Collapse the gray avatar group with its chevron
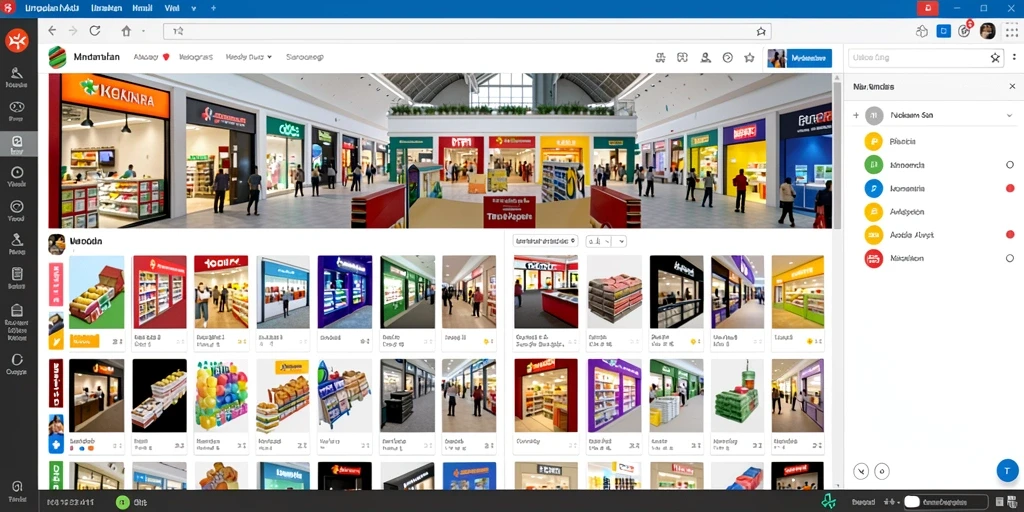 coord(1010,116)
